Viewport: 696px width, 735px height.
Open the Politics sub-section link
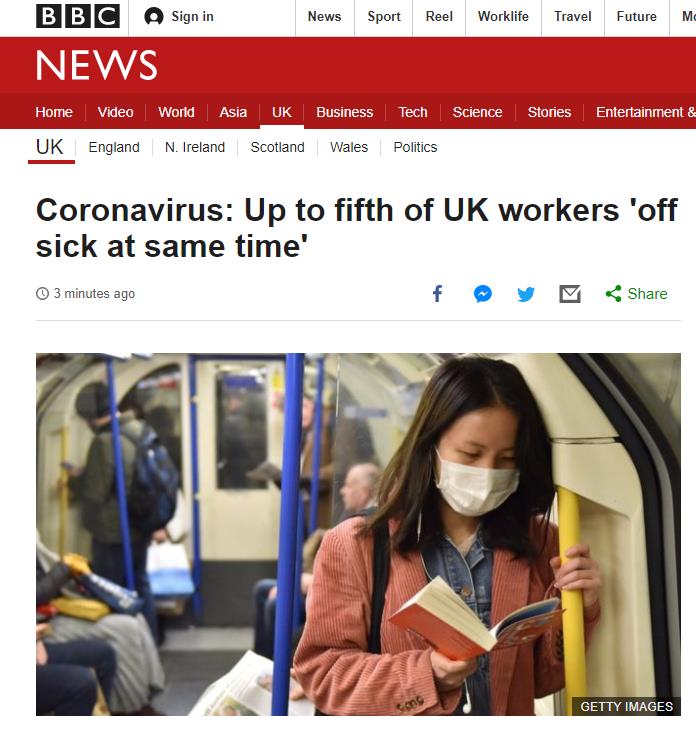pos(415,147)
